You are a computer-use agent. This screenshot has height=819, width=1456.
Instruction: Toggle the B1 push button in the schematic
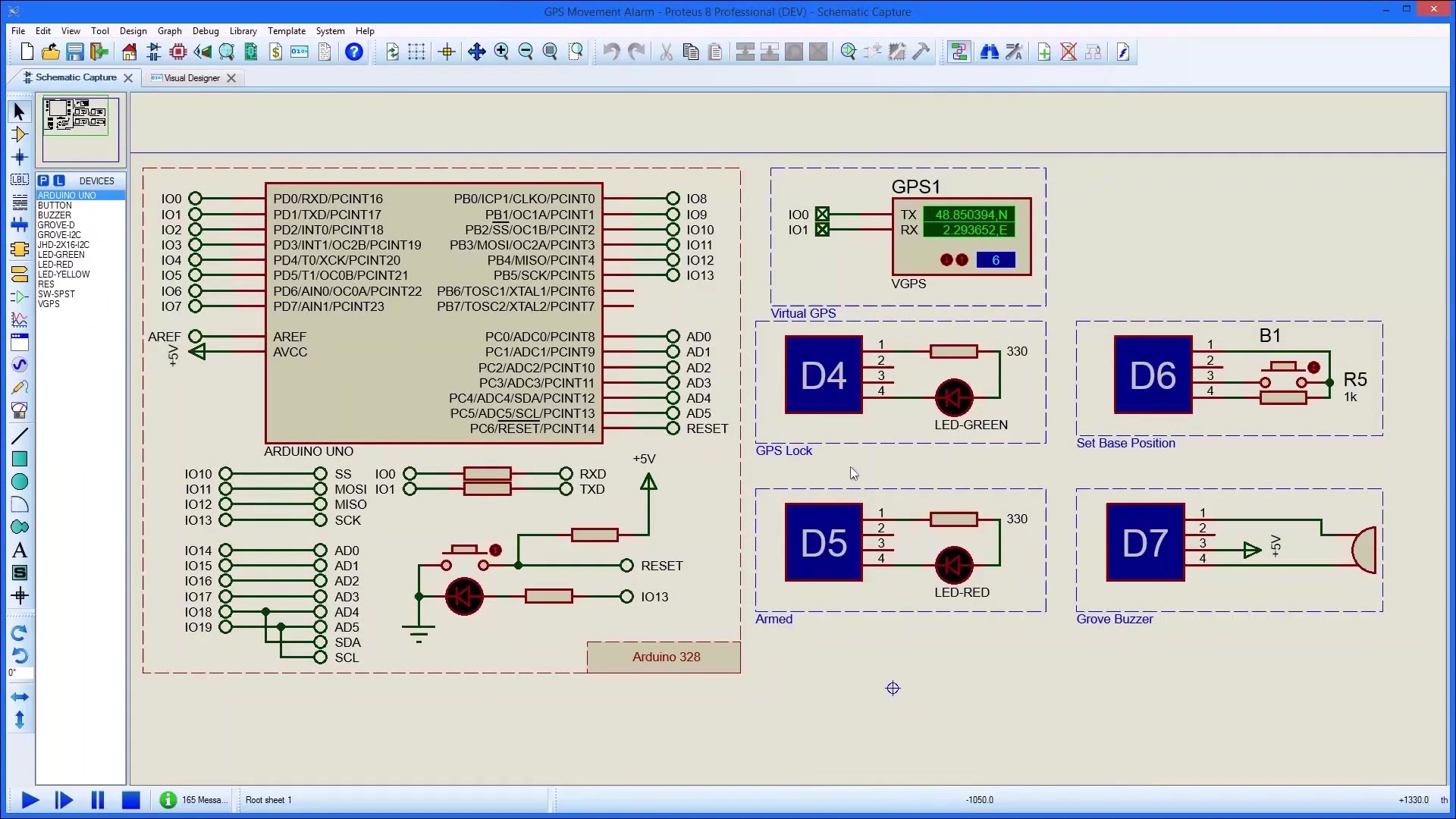(x=1313, y=367)
